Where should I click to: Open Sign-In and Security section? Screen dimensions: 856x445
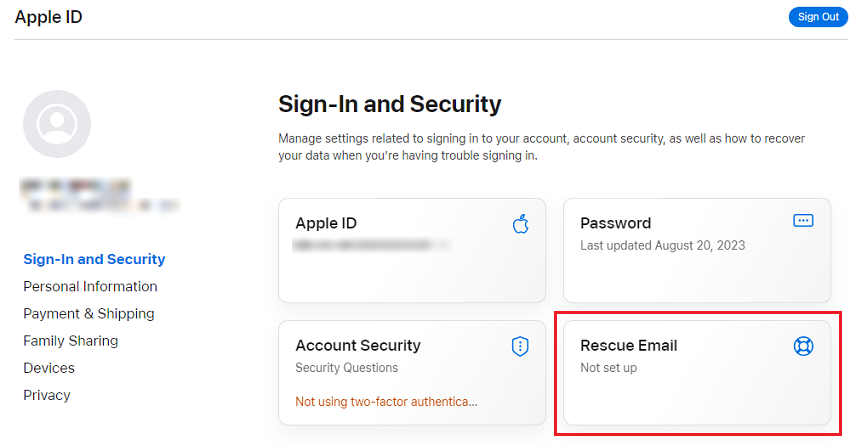point(94,259)
